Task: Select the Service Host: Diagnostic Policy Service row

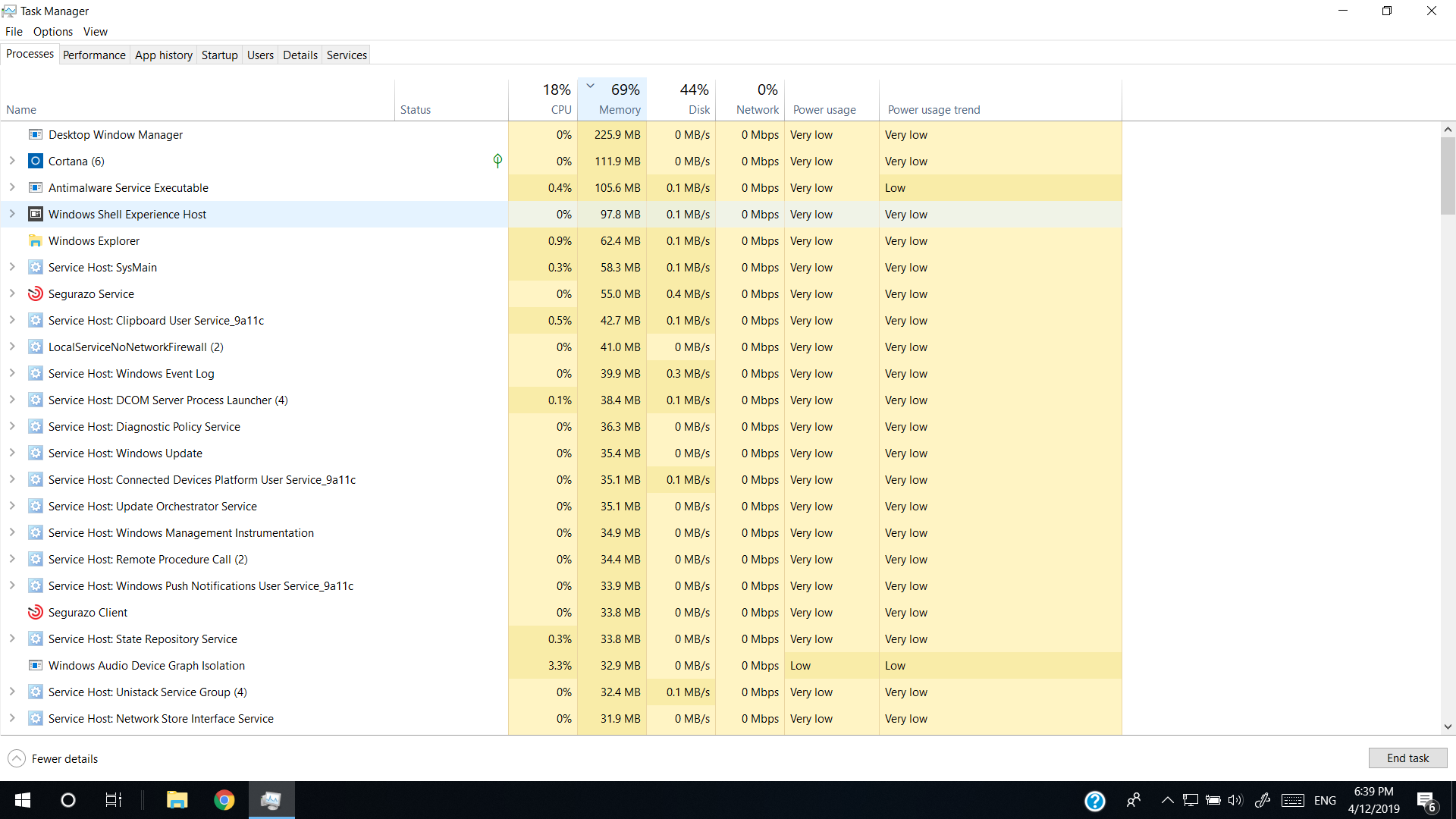Action: pos(561,427)
